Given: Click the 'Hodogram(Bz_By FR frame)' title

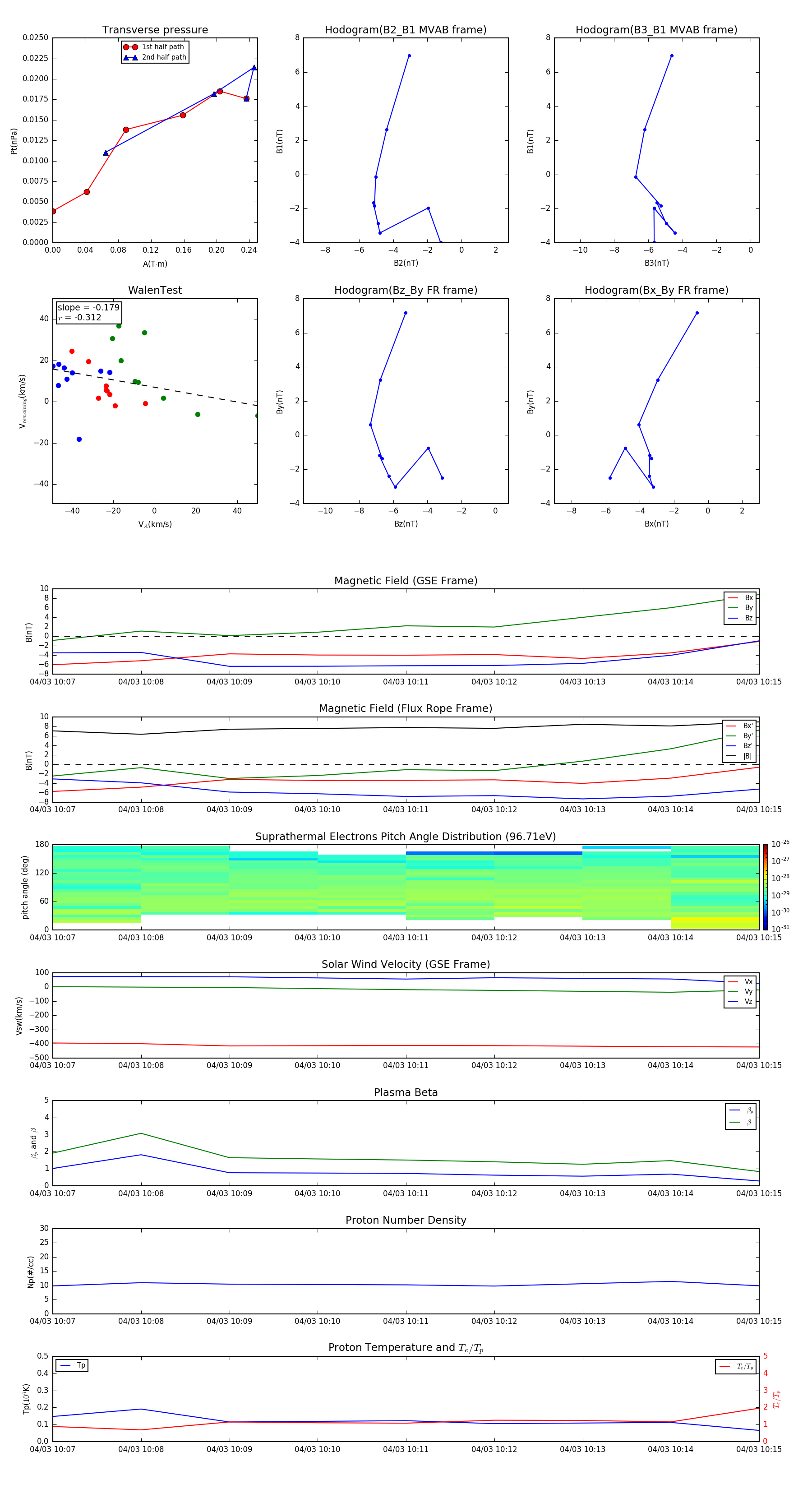Looking at the screenshot, I should pyautogui.click(x=406, y=290).
